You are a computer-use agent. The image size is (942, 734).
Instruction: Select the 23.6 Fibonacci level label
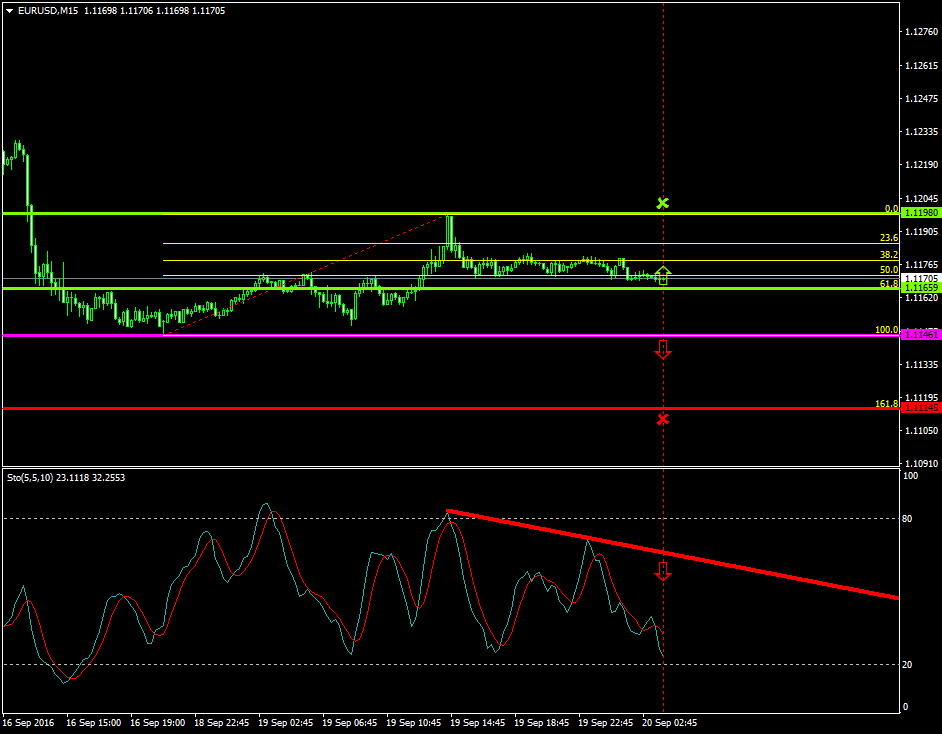coord(888,238)
